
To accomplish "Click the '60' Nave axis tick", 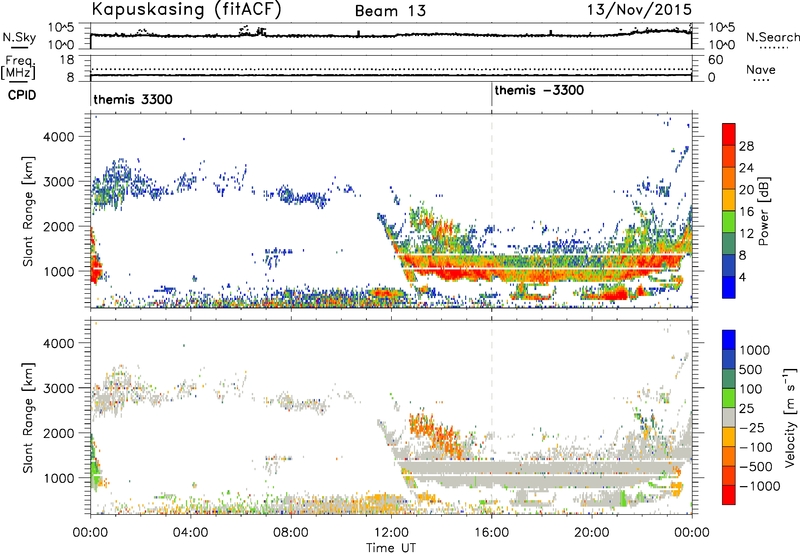I will tap(715, 60).
